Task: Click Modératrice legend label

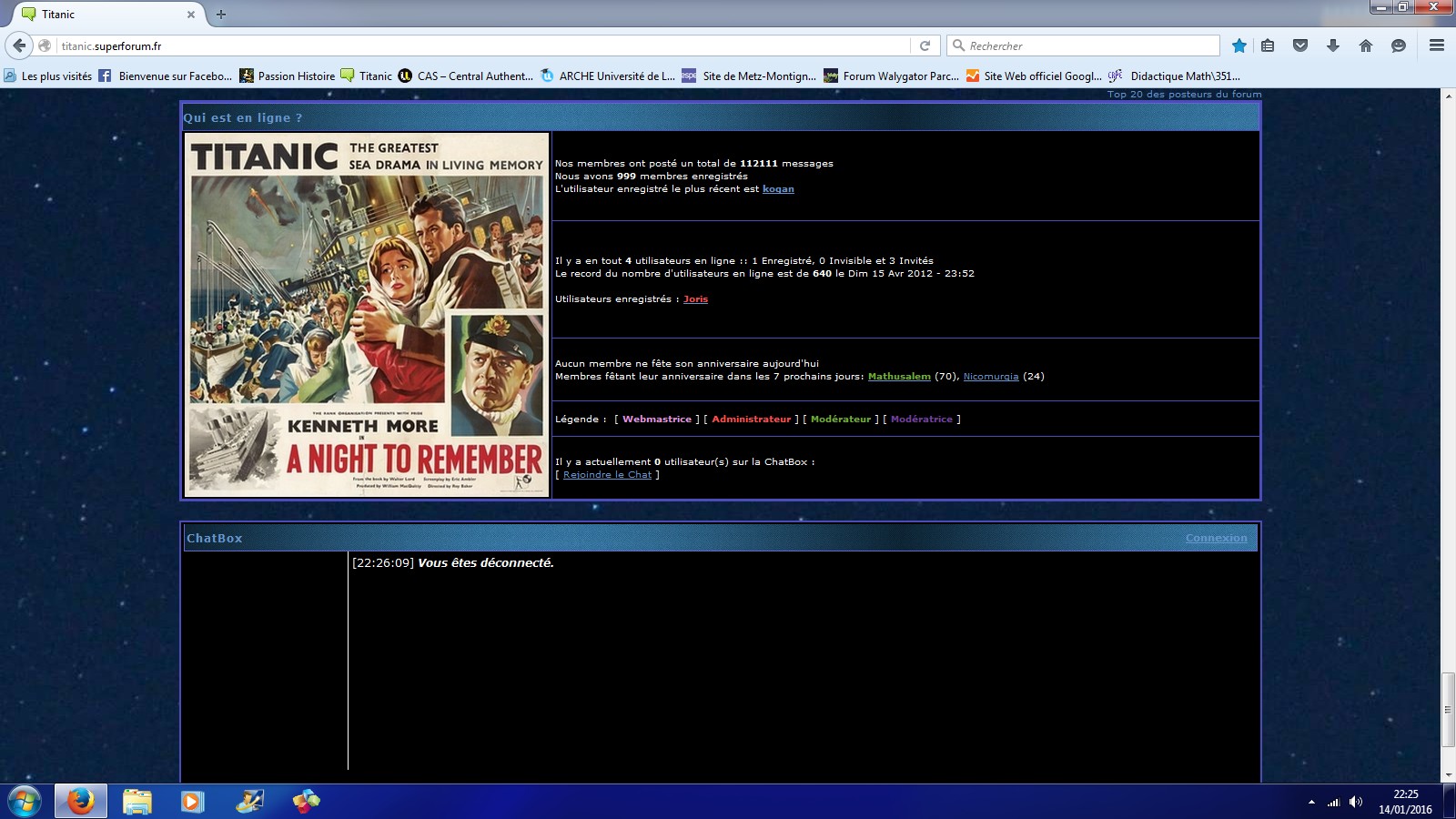Action: point(922,420)
